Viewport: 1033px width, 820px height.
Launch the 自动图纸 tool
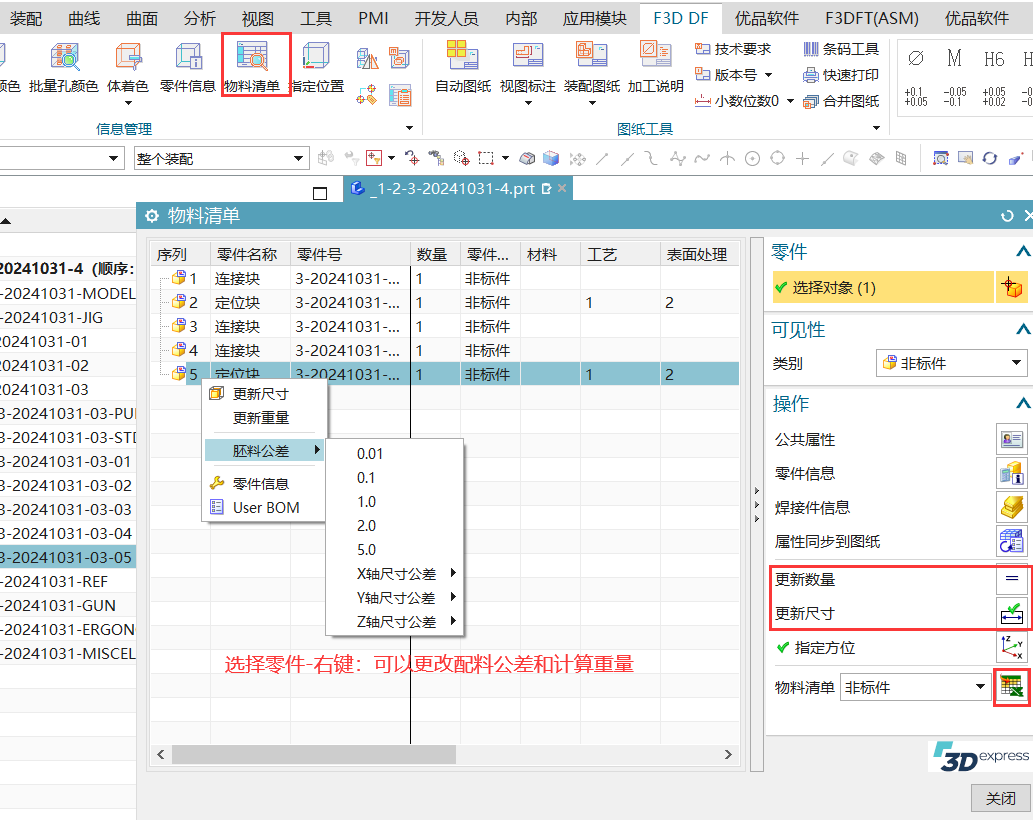click(x=463, y=66)
